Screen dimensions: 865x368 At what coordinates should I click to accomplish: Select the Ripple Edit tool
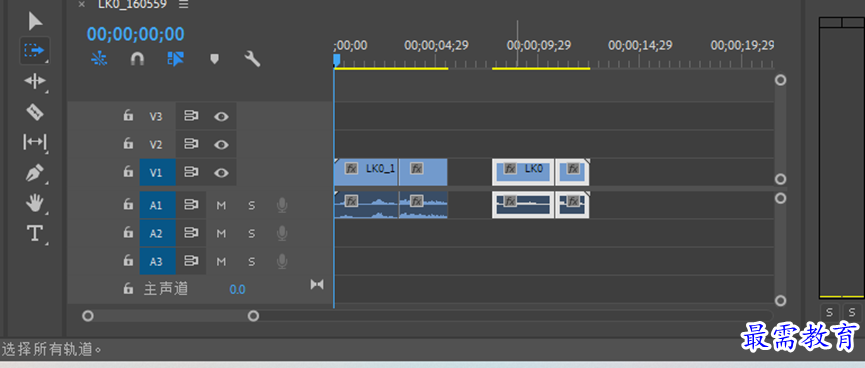click(35, 82)
